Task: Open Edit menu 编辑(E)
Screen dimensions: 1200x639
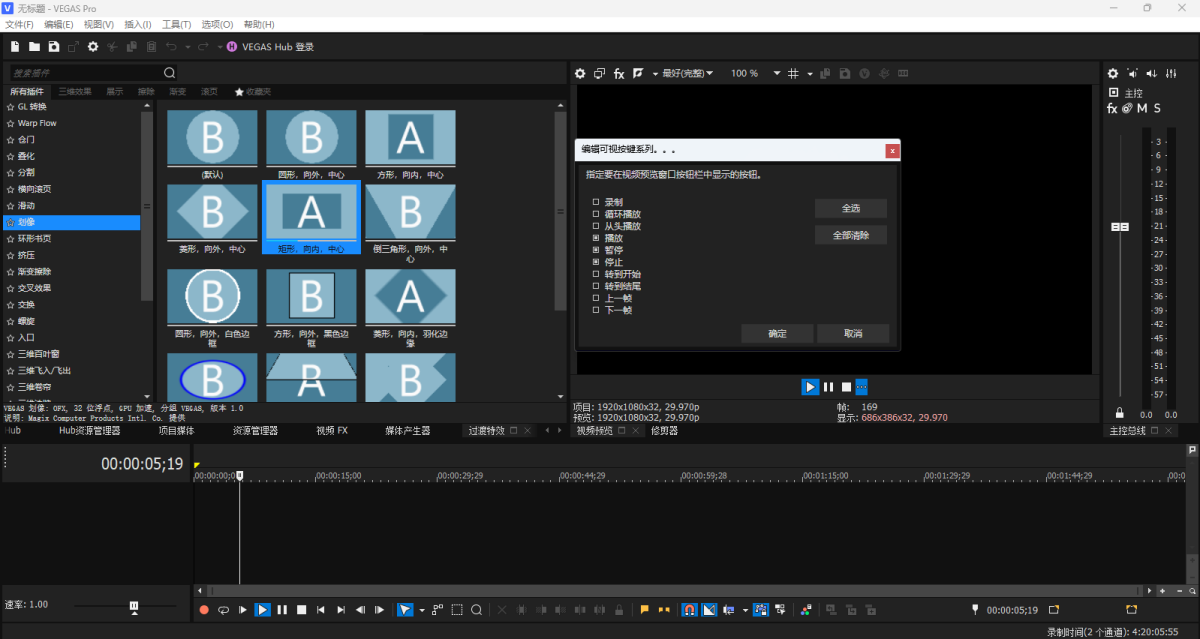Action: coord(59,24)
